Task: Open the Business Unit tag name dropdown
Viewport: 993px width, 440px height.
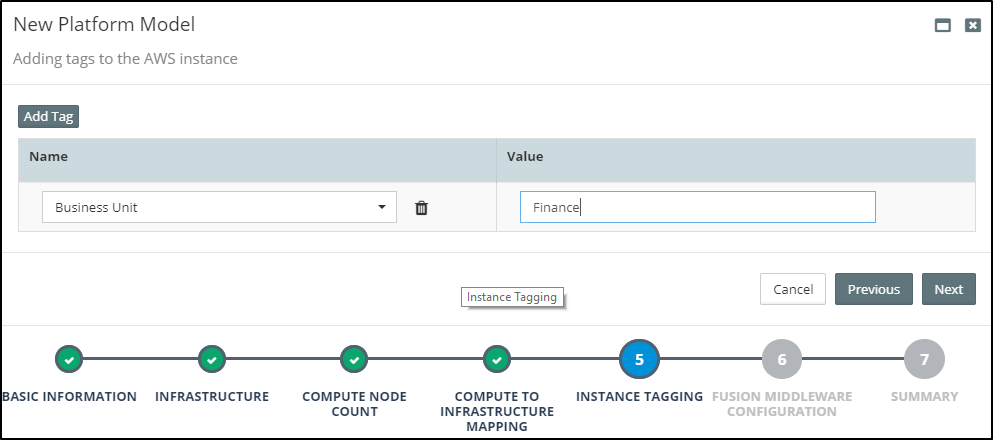Action: pos(219,208)
